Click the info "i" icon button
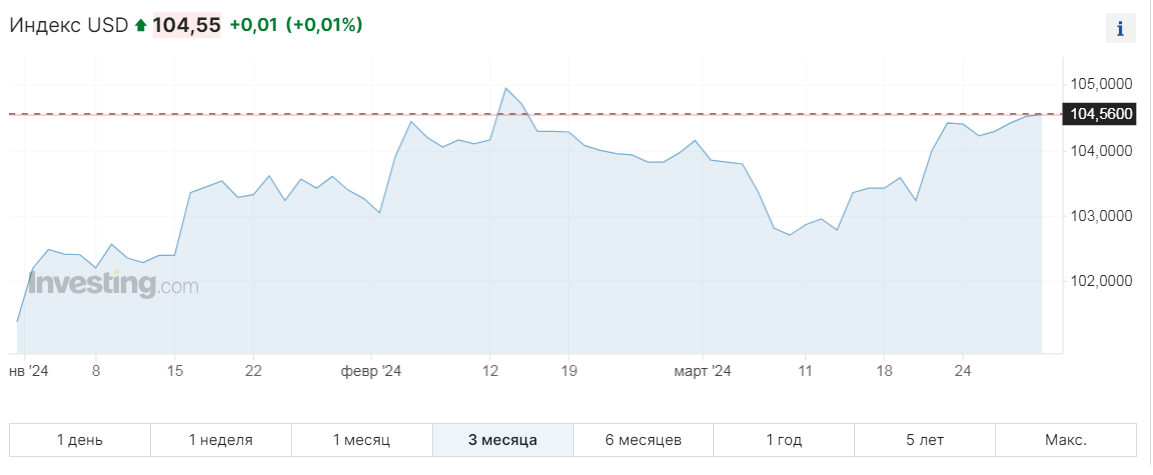The width and height of the screenshot is (1153, 475). 1120,29
